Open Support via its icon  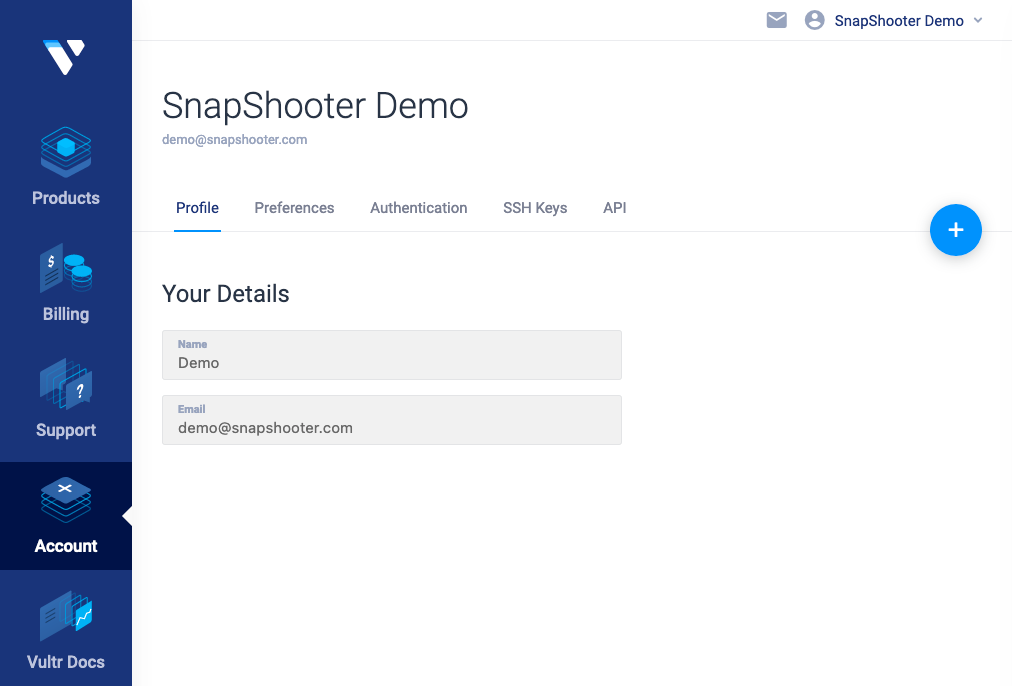coord(66,384)
